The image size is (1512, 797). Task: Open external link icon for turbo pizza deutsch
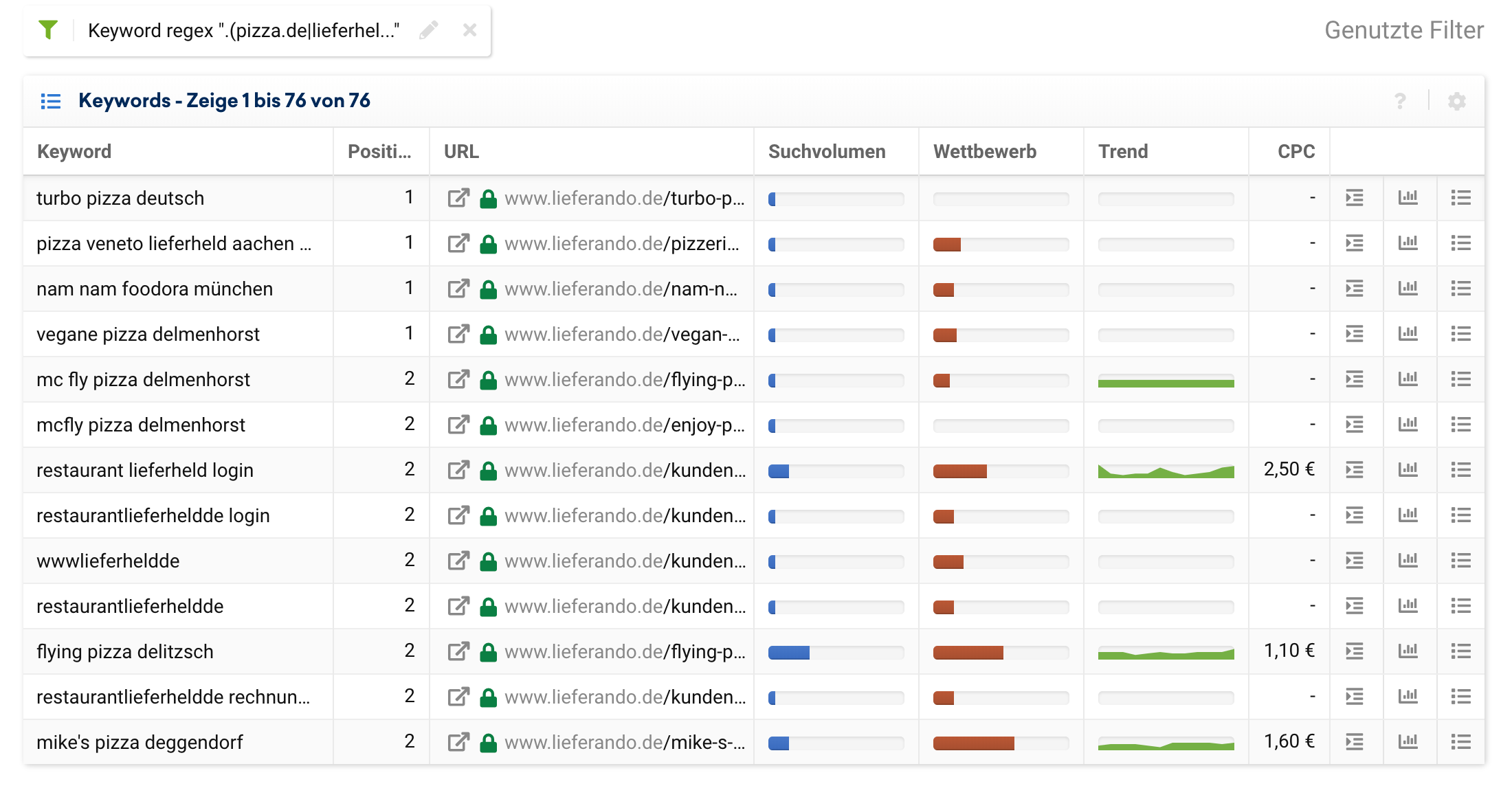pos(458,198)
